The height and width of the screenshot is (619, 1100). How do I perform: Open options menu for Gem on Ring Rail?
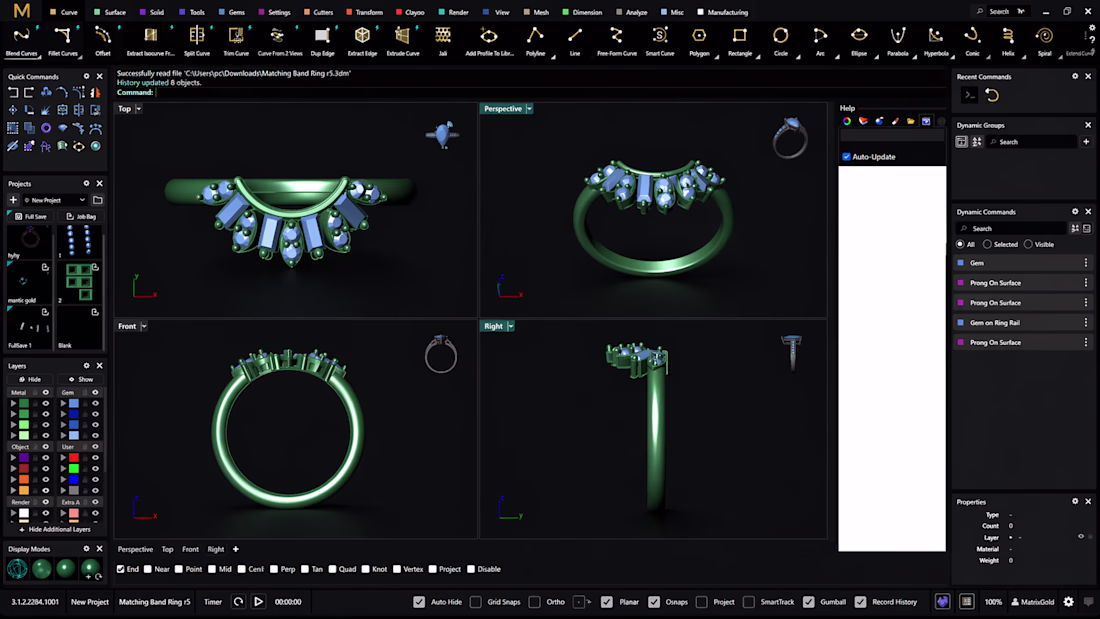pyautogui.click(x=1086, y=323)
